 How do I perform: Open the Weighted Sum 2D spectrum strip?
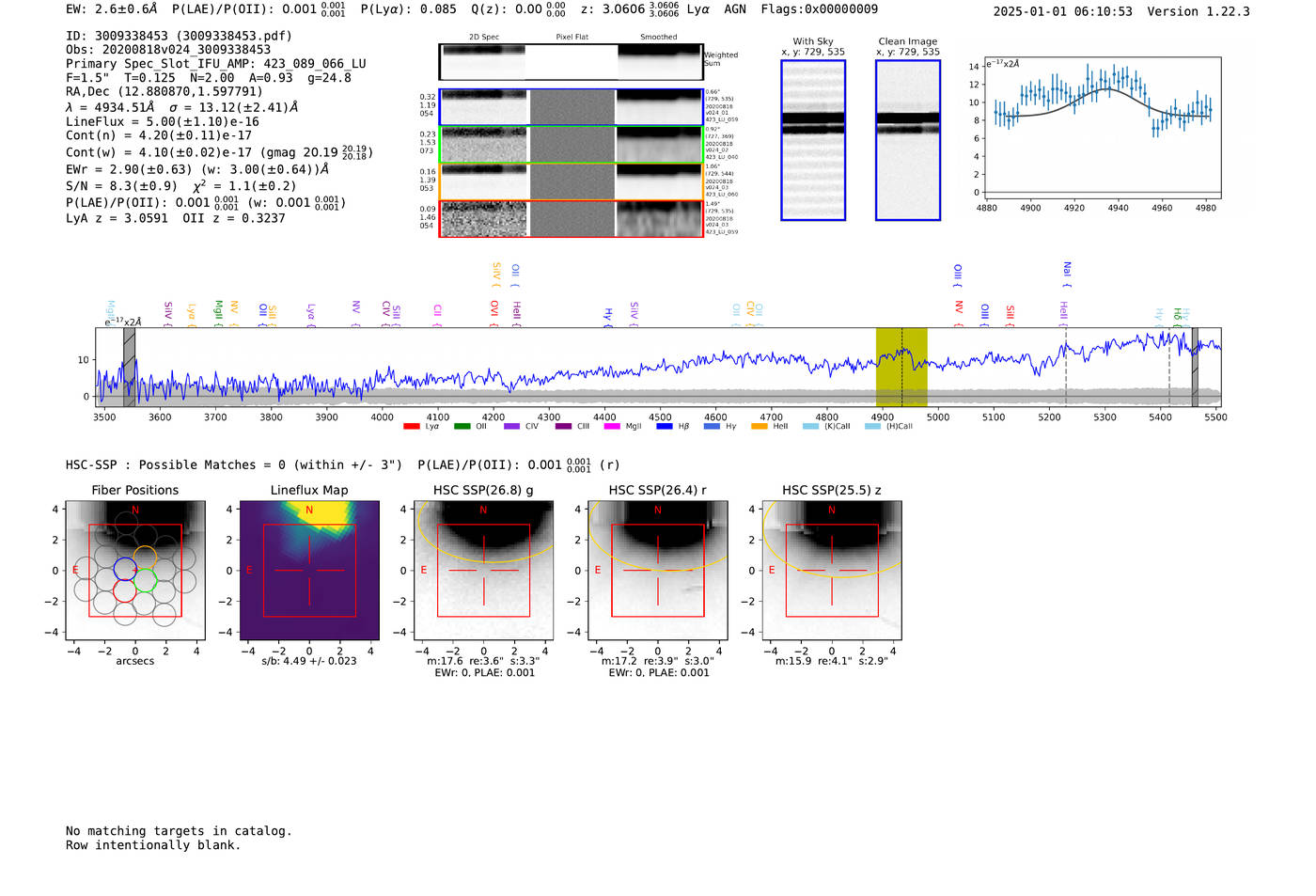coord(571,62)
